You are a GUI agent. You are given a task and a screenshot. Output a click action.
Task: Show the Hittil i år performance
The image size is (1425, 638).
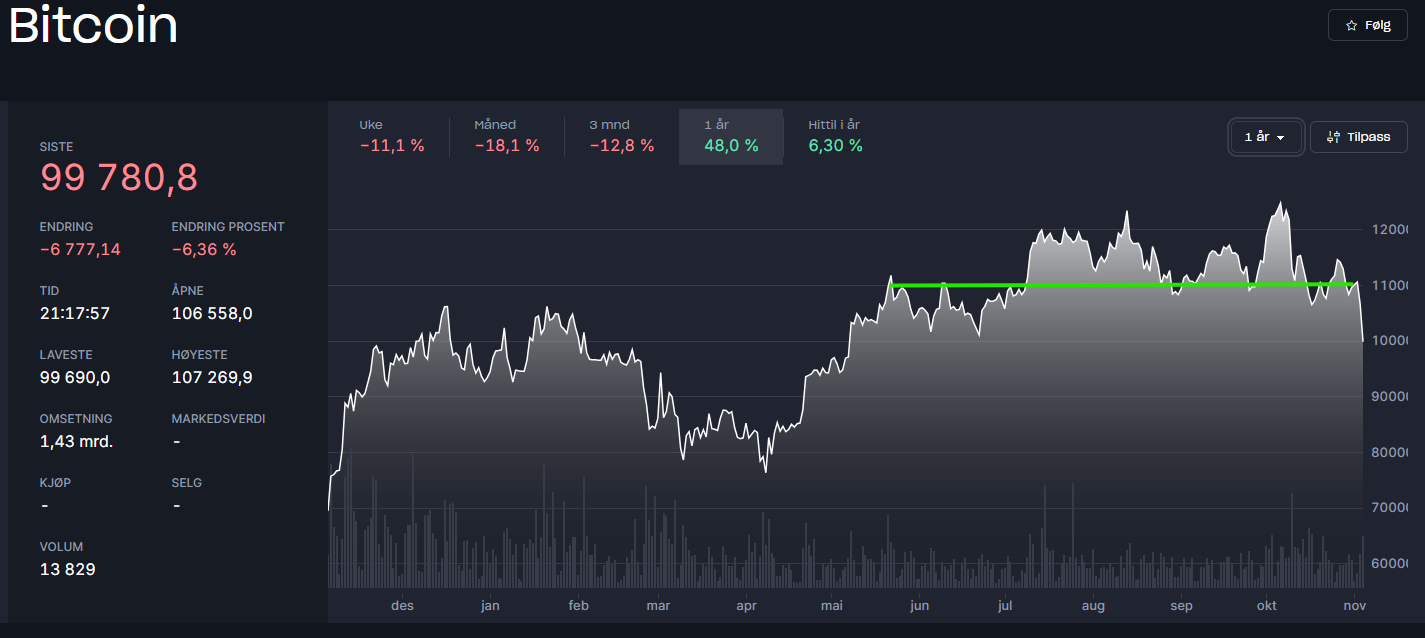tap(835, 136)
